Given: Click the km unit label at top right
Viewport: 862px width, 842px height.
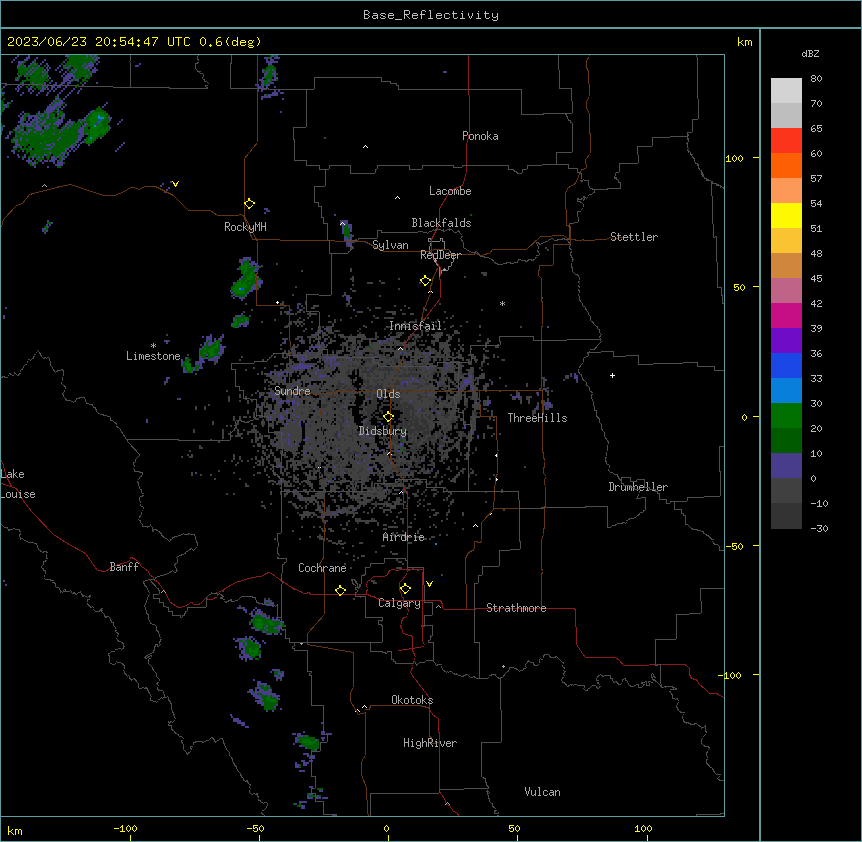Looking at the screenshot, I should (745, 42).
